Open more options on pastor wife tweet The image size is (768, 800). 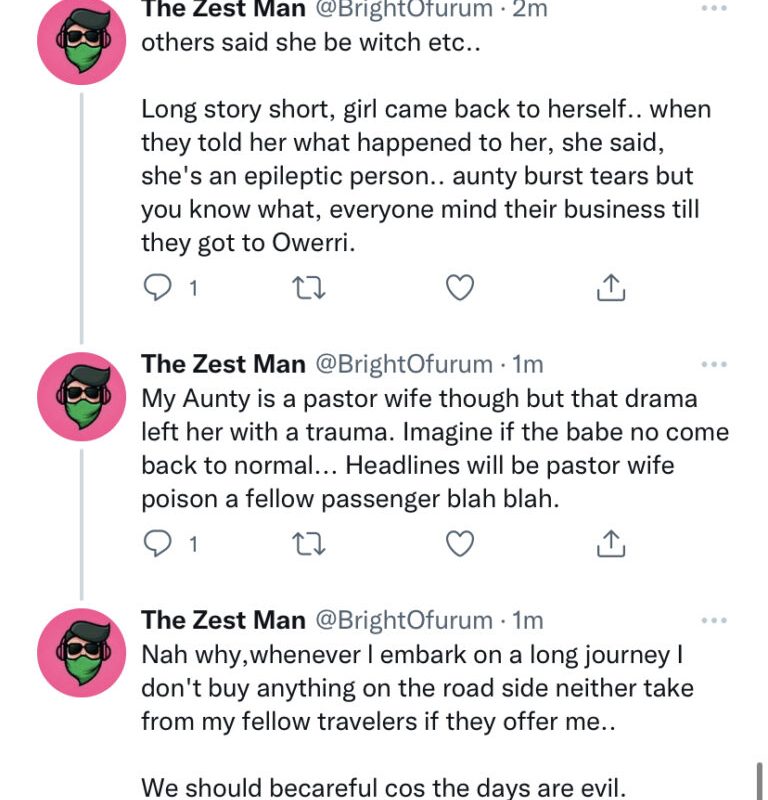pyautogui.click(x=714, y=365)
